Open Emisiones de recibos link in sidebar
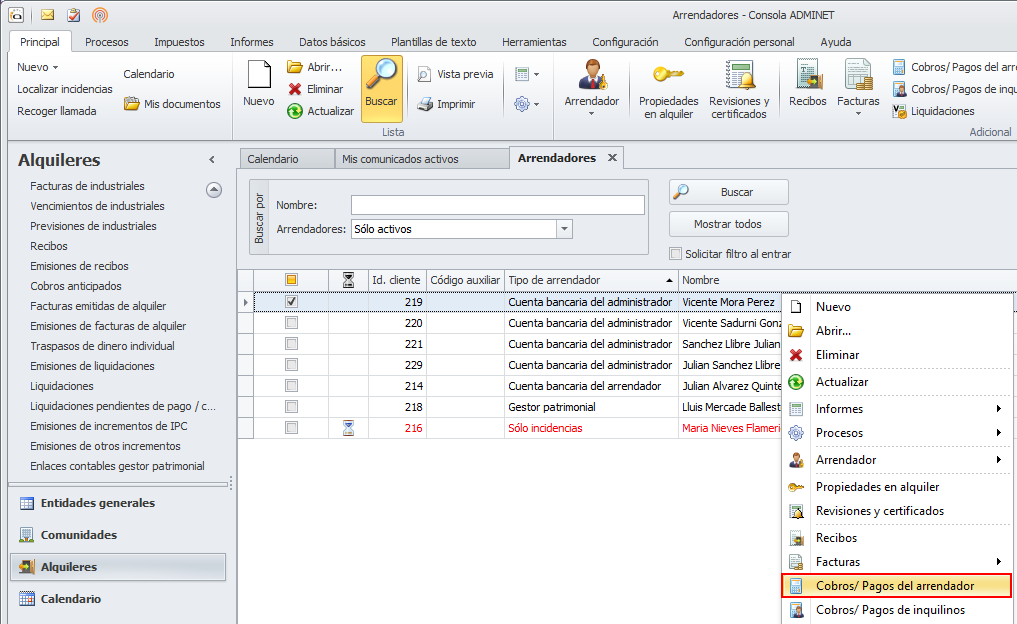1017x624 pixels. (x=79, y=266)
